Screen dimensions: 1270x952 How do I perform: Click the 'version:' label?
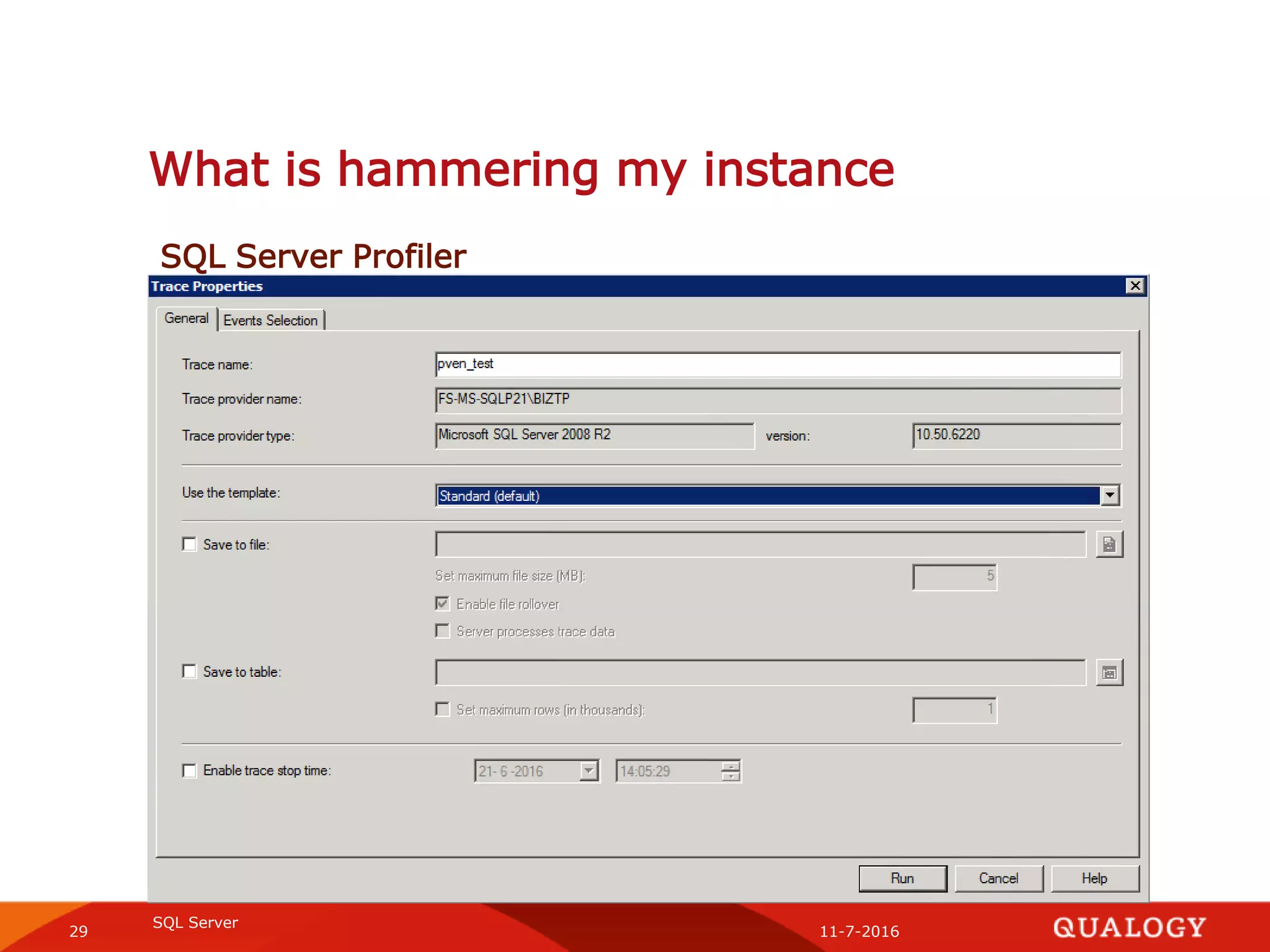tap(788, 436)
